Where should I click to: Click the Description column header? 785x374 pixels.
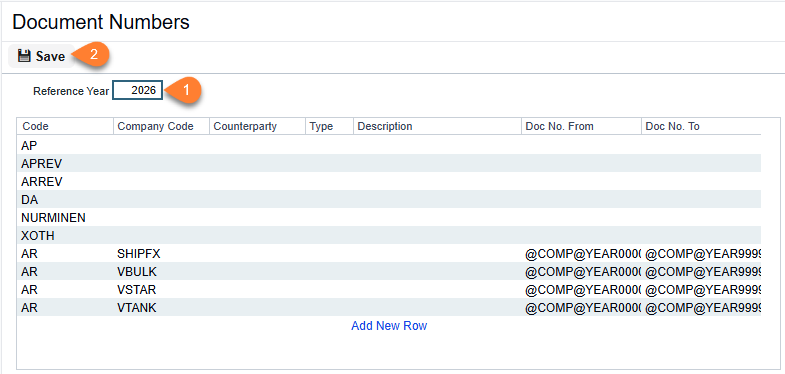coord(438,127)
